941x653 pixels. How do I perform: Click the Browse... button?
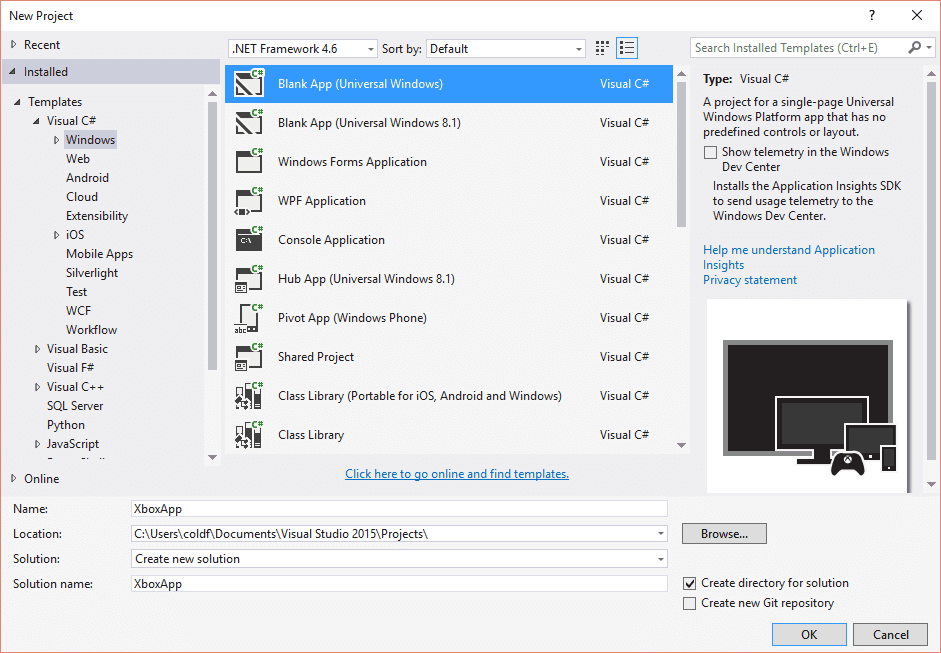tap(724, 534)
